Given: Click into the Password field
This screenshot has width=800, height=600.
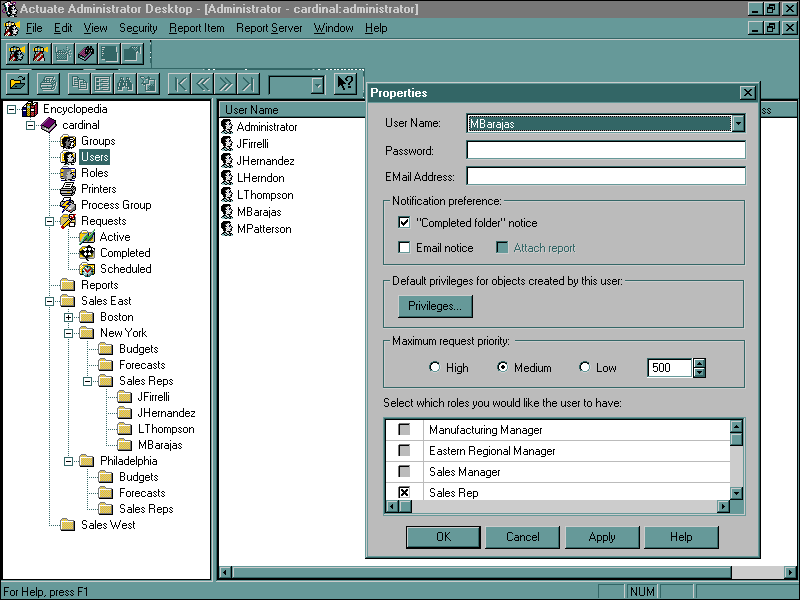Looking at the screenshot, I should point(606,150).
